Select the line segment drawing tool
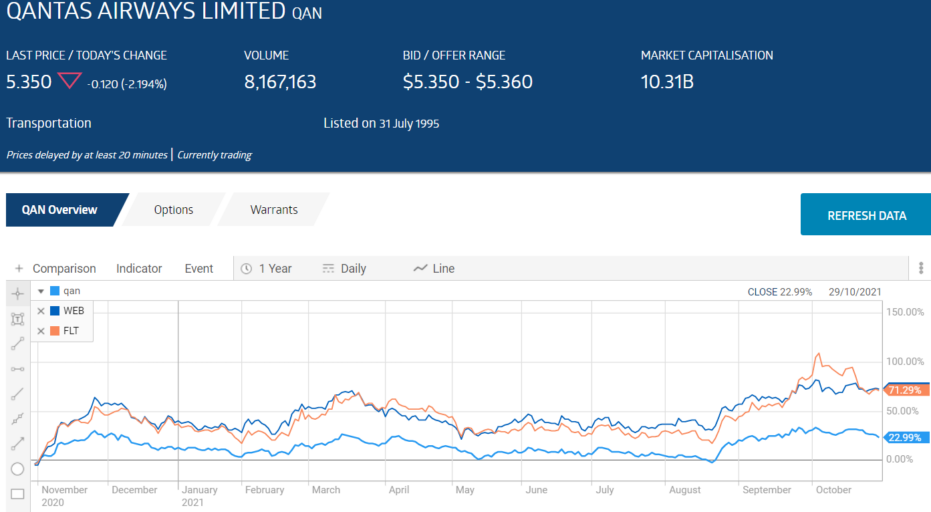The width and height of the screenshot is (931, 512). tap(18, 343)
